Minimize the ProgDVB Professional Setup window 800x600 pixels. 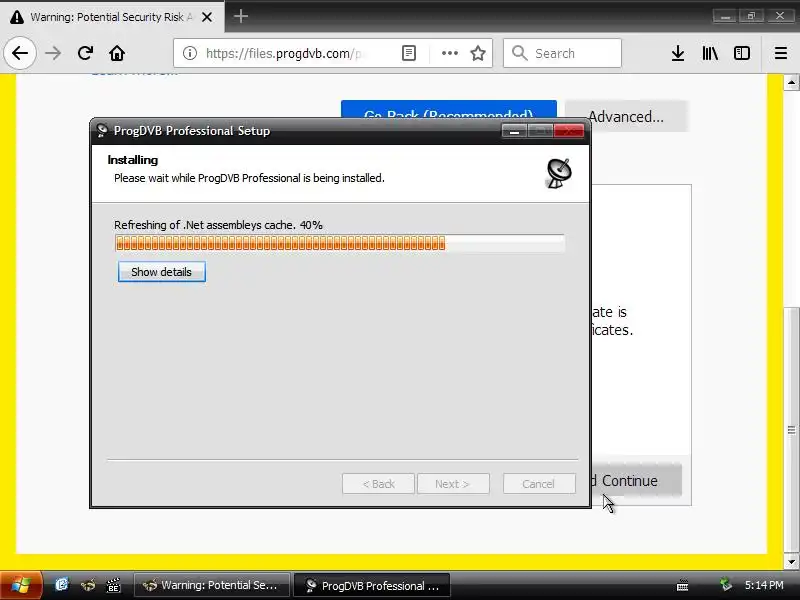[x=514, y=132]
